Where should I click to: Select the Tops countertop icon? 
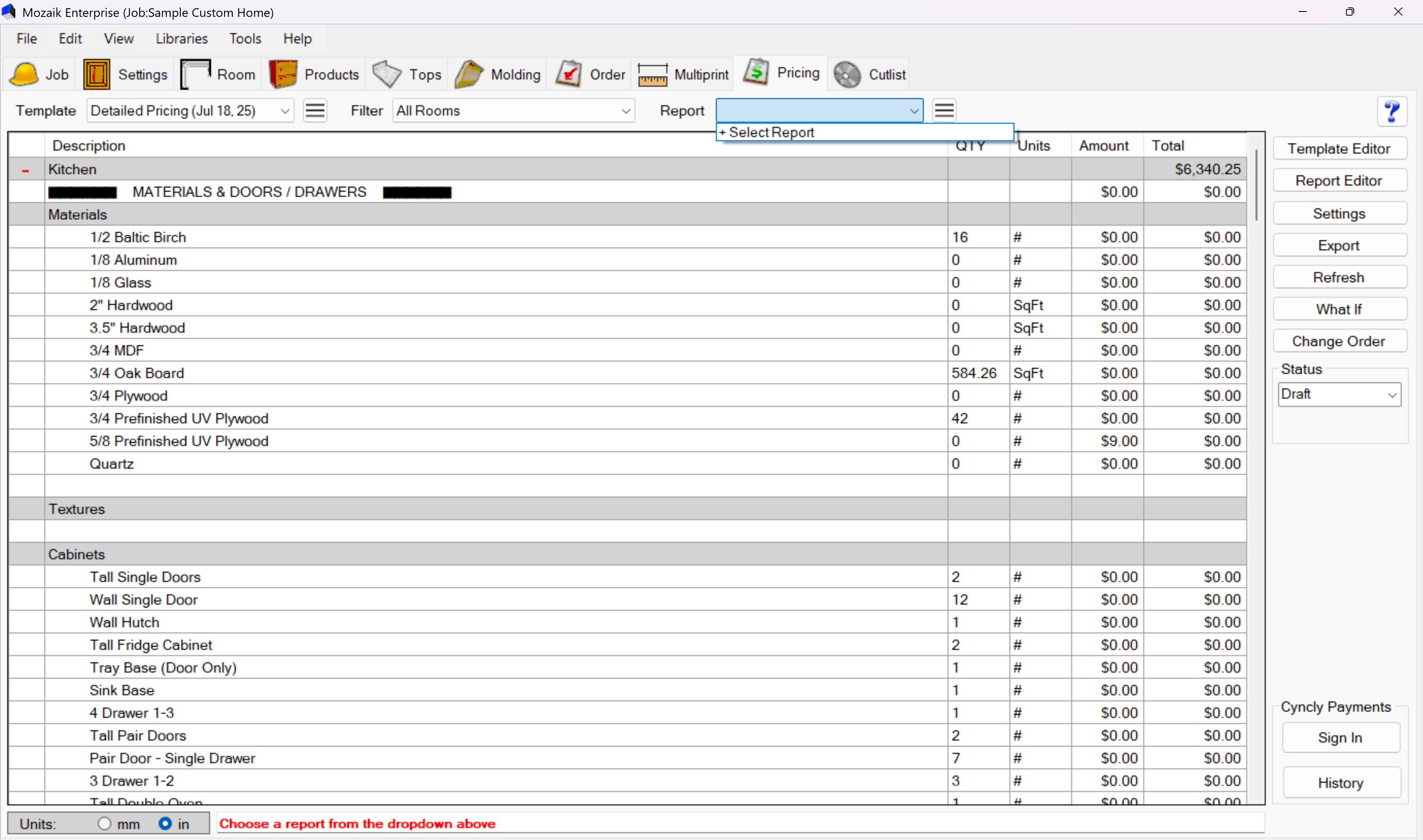coord(387,74)
